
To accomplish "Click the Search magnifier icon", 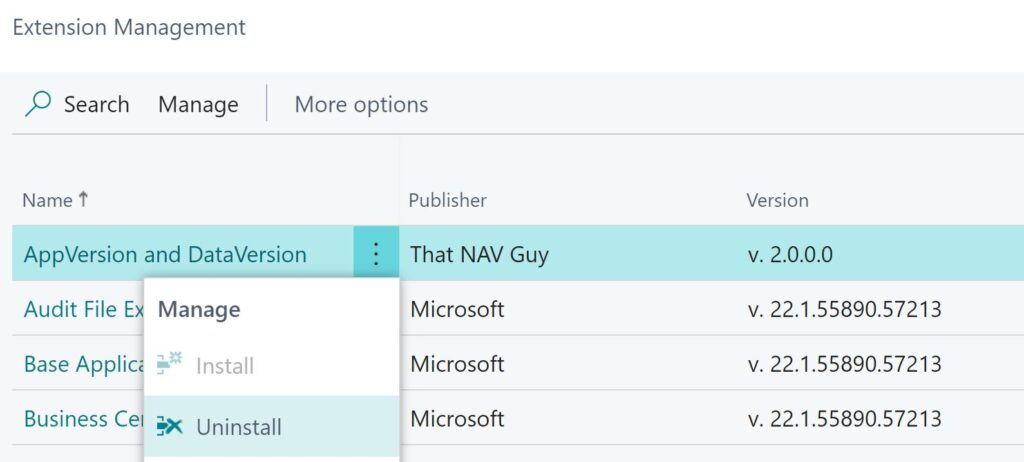I will tap(38, 104).
